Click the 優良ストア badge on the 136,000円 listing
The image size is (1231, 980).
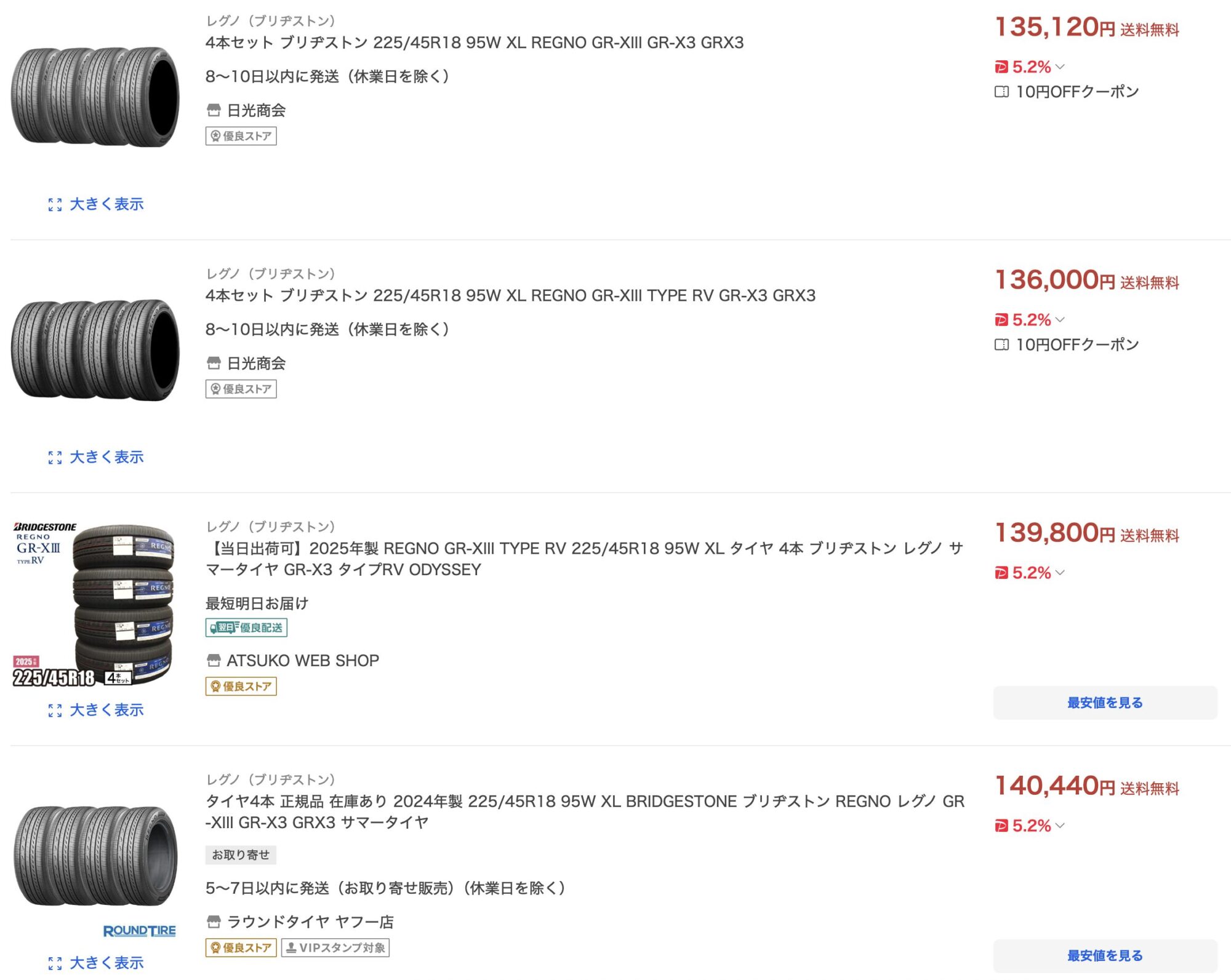[241, 389]
